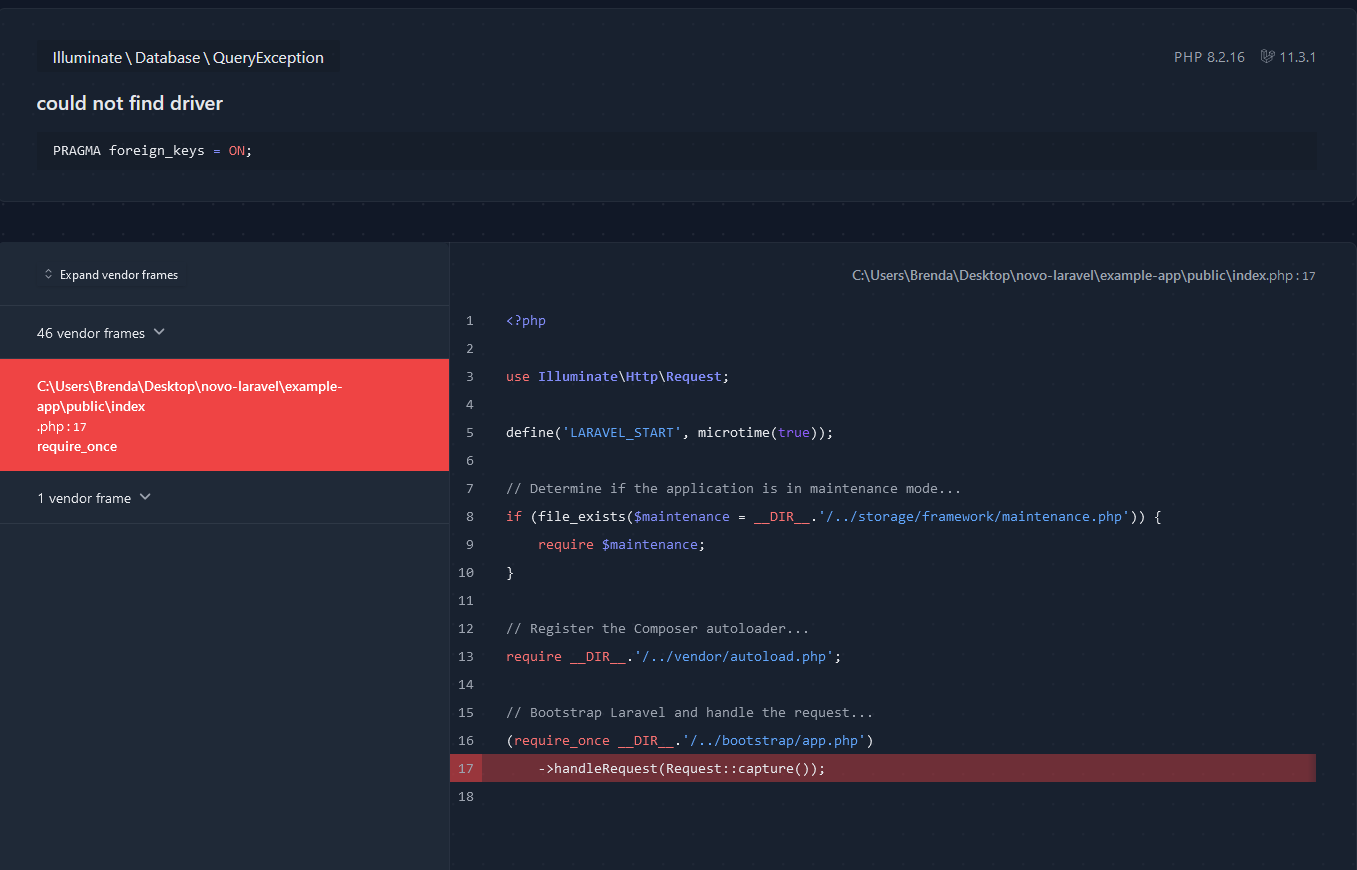Click line 9 require $maintenance statement
The height and width of the screenshot is (870, 1357).
[x=622, y=544]
